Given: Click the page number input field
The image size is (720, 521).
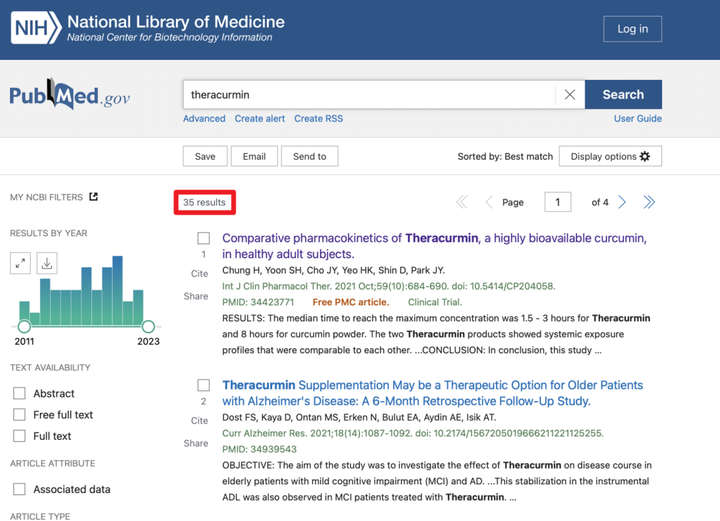Looking at the screenshot, I should (557, 202).
